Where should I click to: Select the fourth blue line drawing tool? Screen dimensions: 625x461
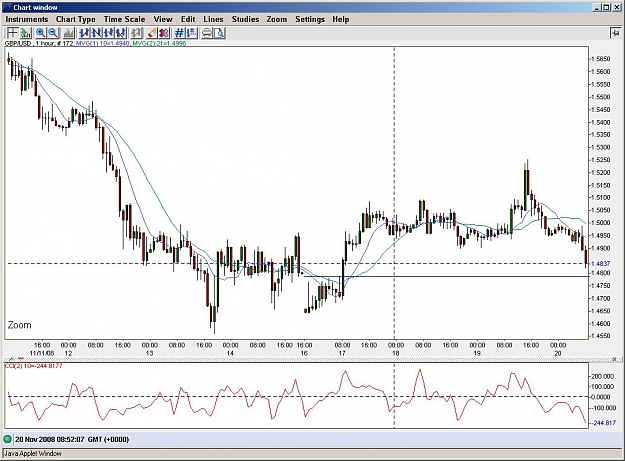pyautogui.click(x=121, y=33)
